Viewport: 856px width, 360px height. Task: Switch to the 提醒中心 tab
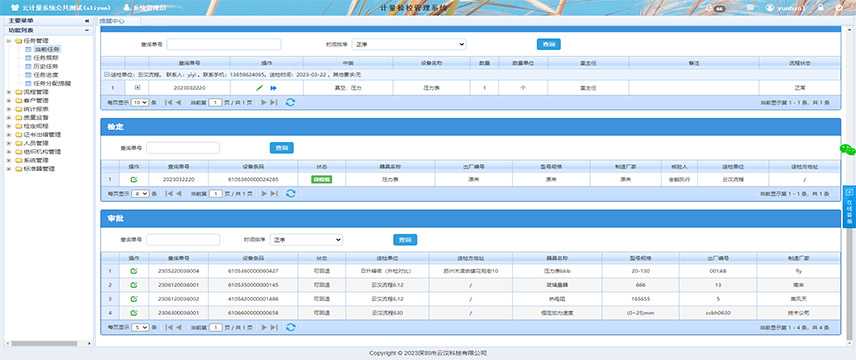[x=112, y=21]
